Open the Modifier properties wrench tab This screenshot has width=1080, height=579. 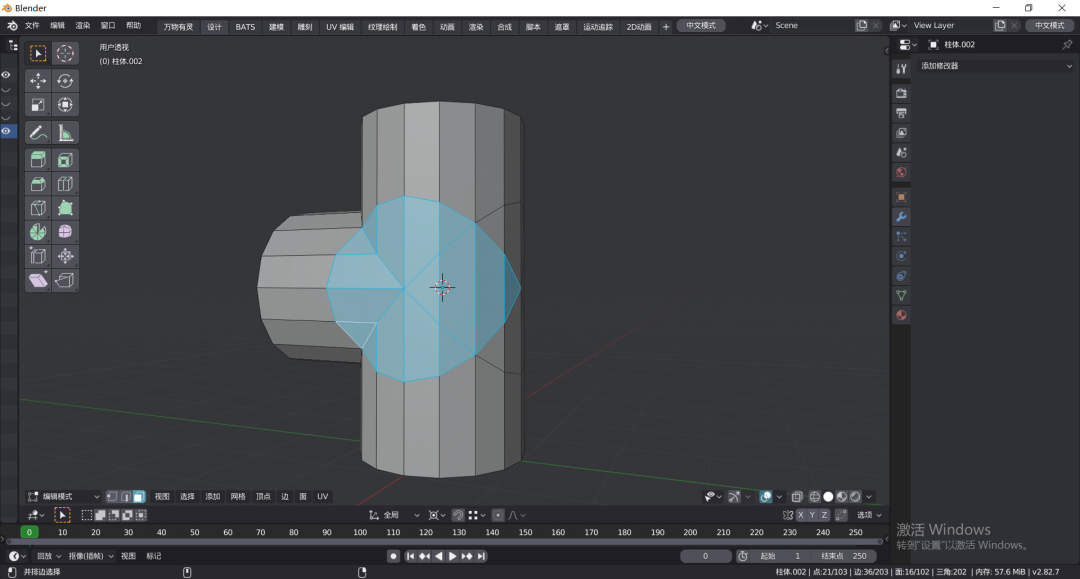pos(901,217)
